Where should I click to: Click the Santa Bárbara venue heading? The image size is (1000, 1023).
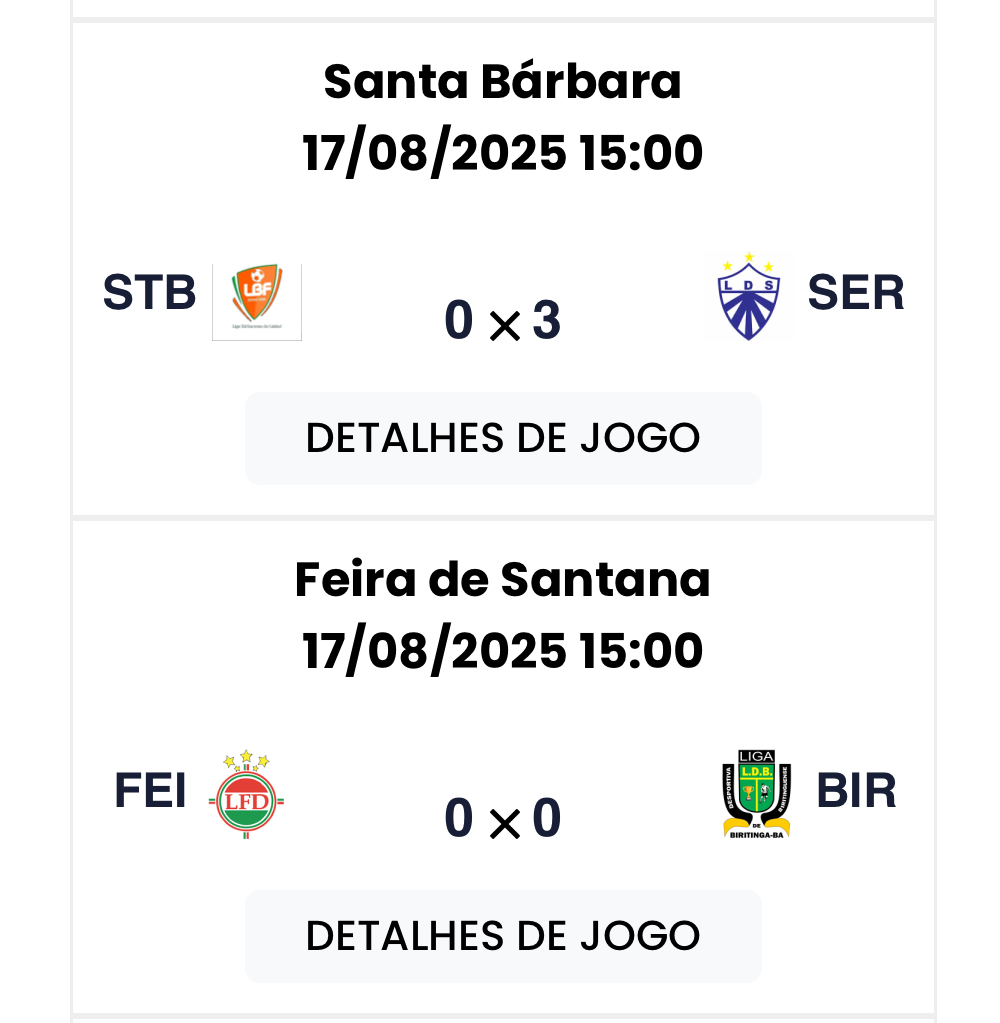pyautogui.click(x=503, y=82)
